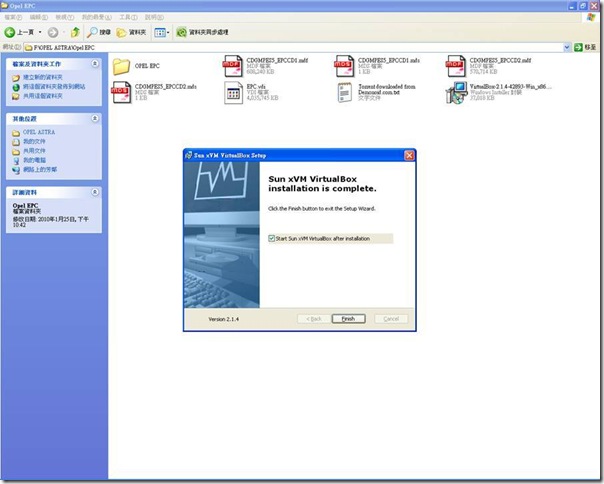The image size is (604, 484).
Task: Open the address bar dropdown arrow
Action: (x=567, y=47)
